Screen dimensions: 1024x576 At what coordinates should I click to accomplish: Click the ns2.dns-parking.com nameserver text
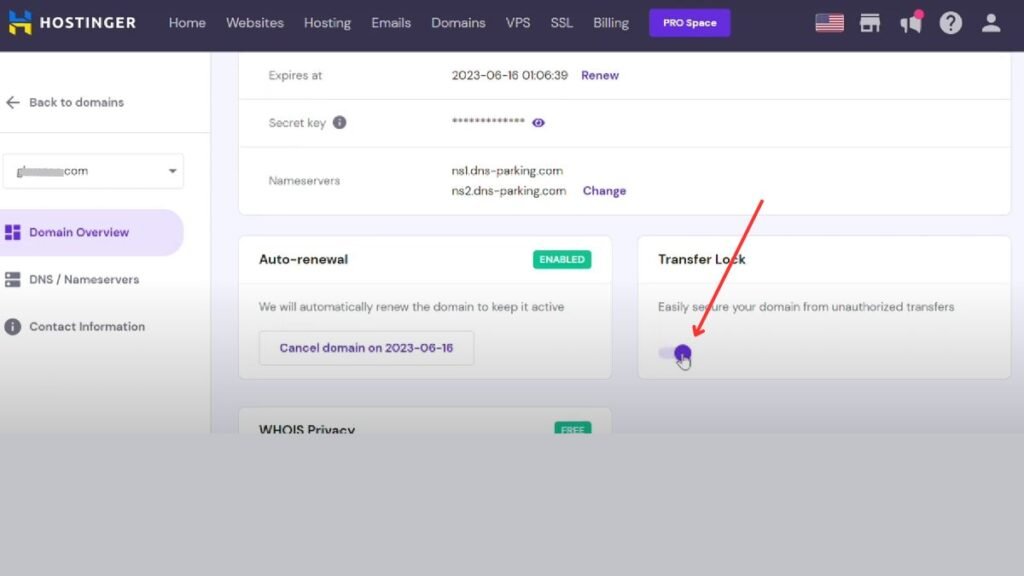(x=509, y=191)
